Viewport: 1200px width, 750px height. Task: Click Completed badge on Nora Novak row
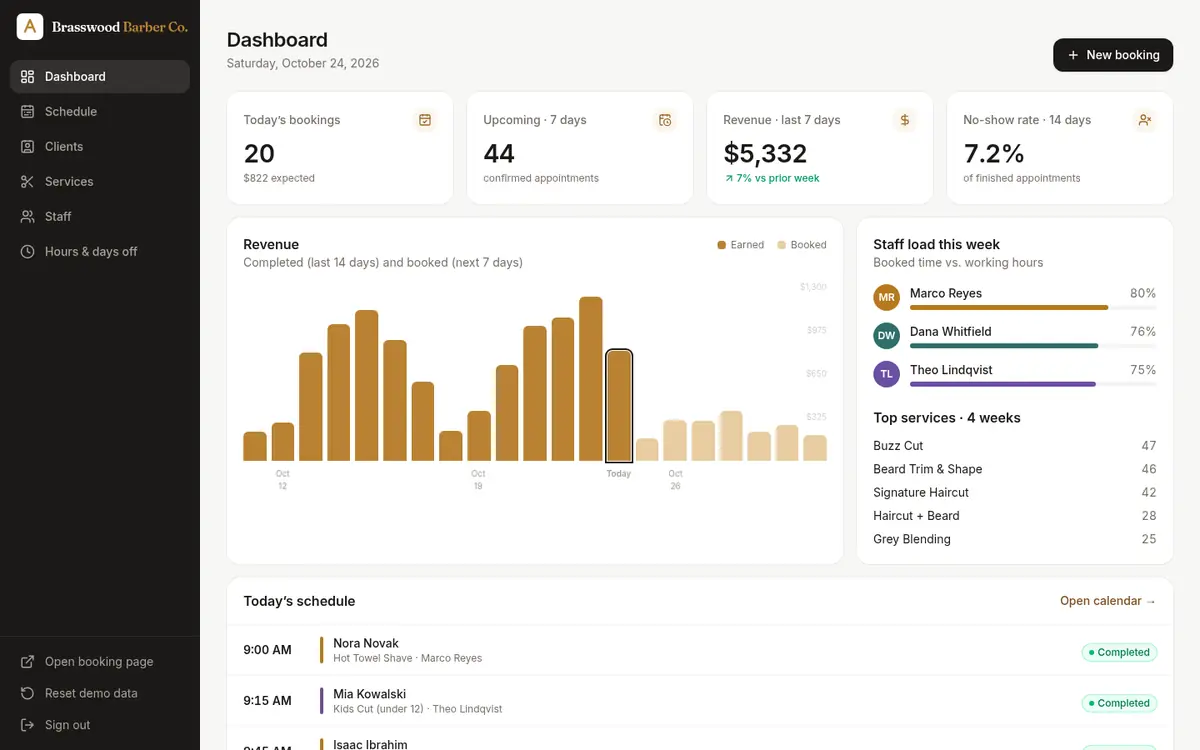point(1119,652)
